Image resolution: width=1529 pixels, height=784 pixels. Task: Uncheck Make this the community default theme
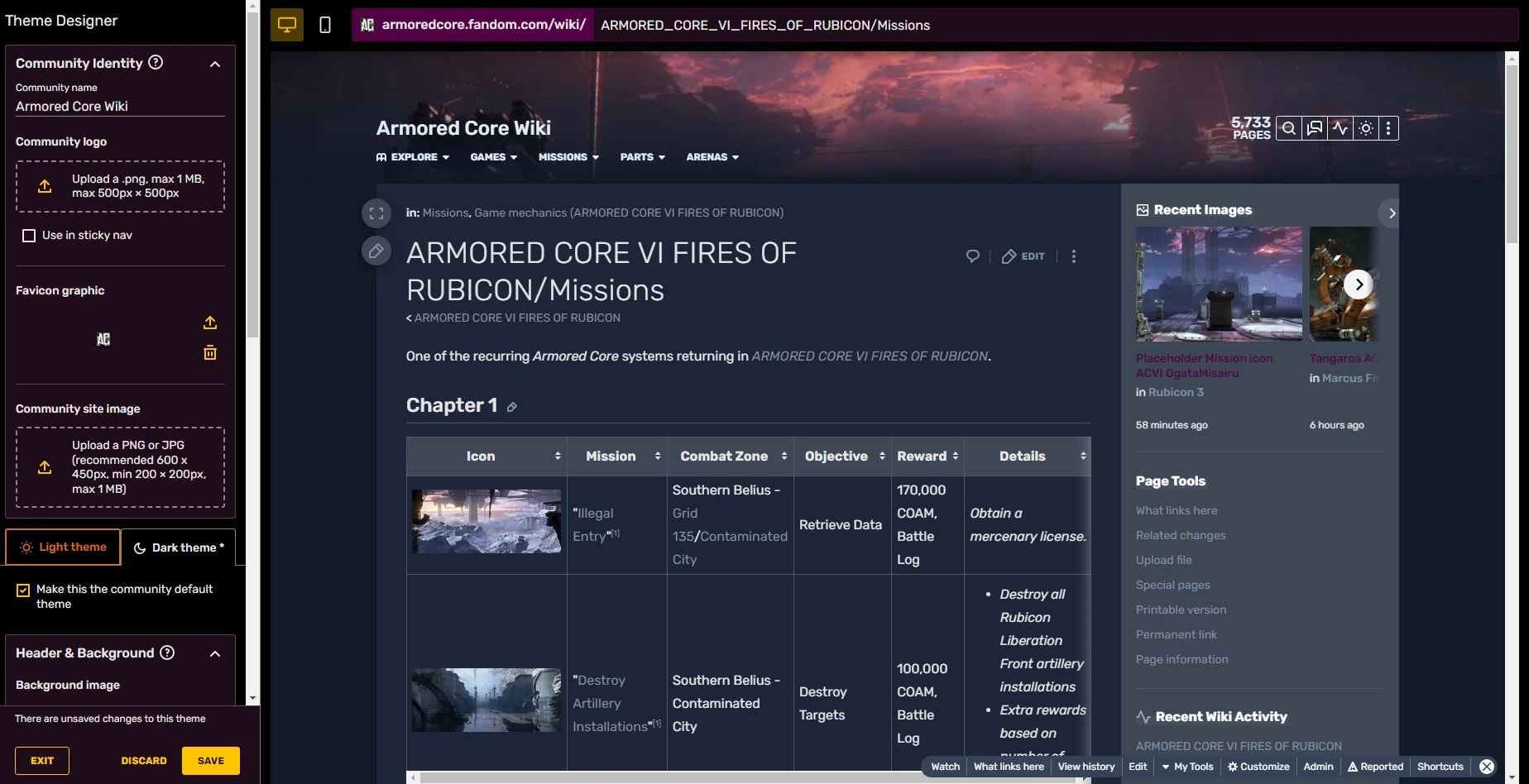[24, 590]
